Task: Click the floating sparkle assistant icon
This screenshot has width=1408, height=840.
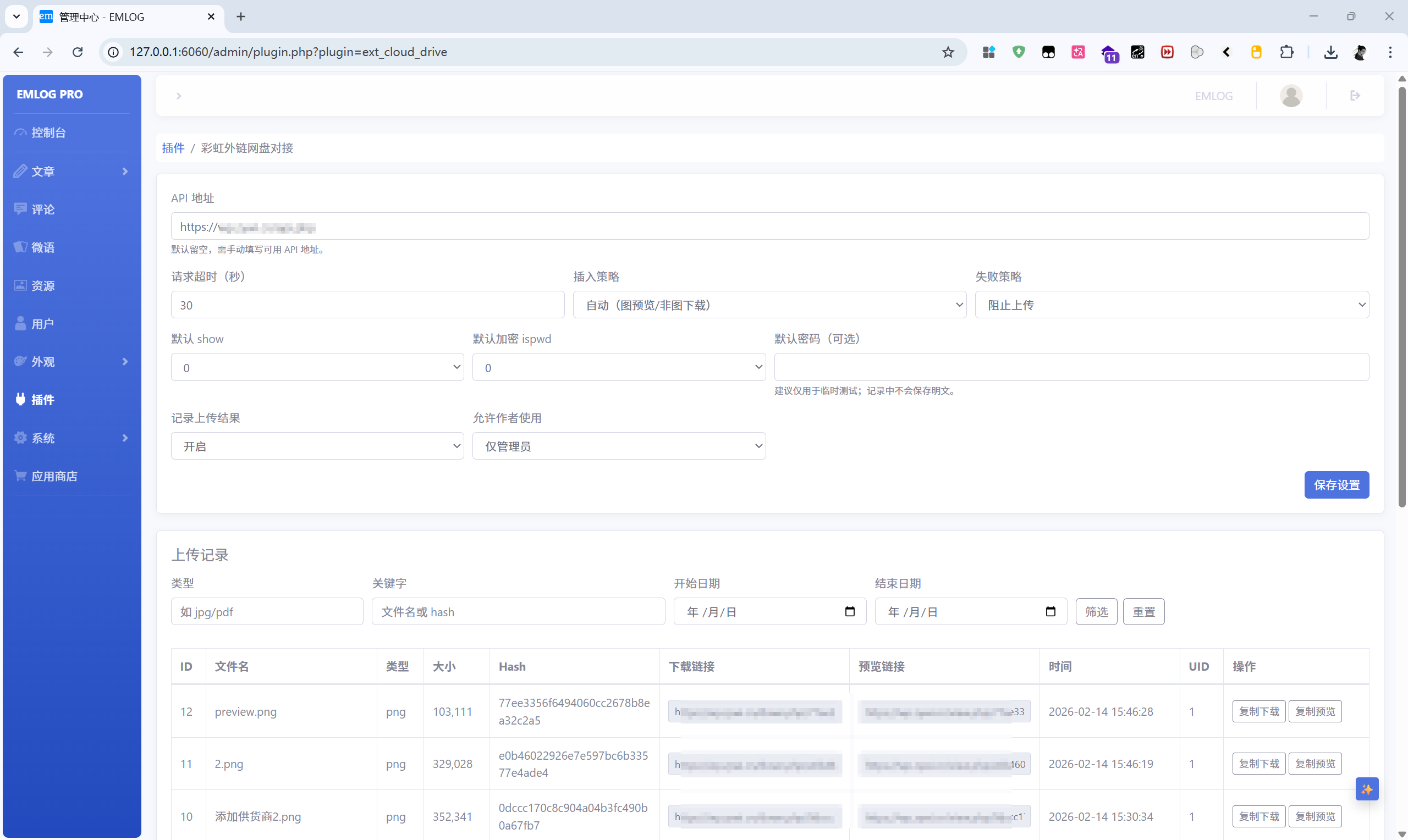Action: (1367, 789)
